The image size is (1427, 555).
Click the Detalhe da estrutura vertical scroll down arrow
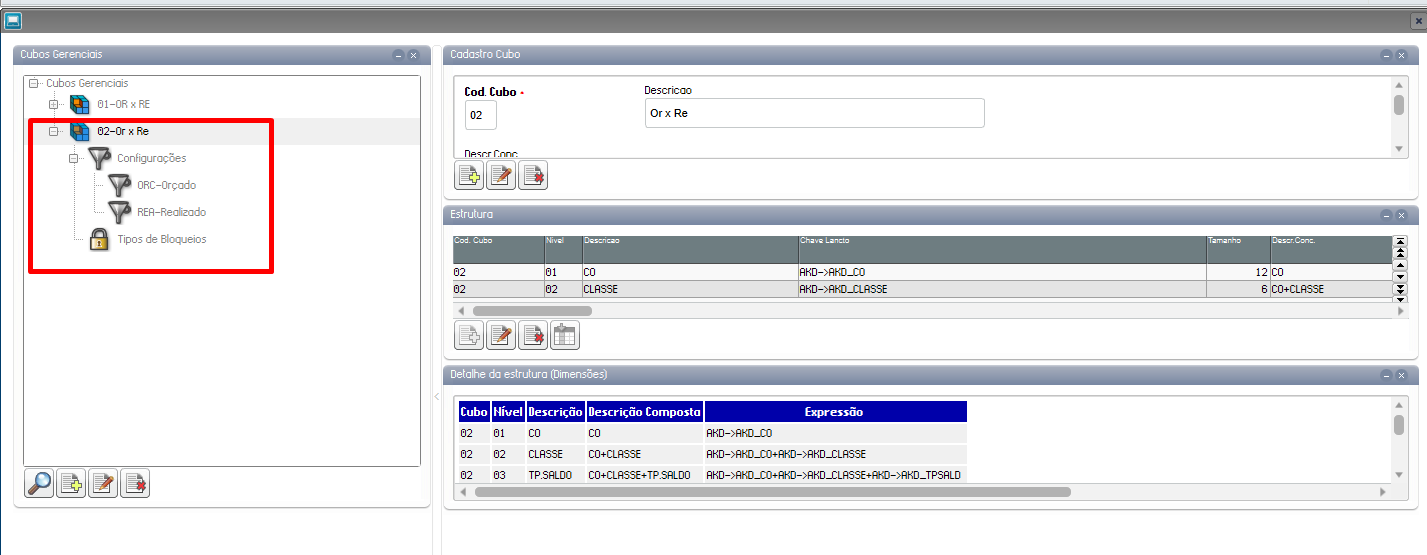[1399, 475]
